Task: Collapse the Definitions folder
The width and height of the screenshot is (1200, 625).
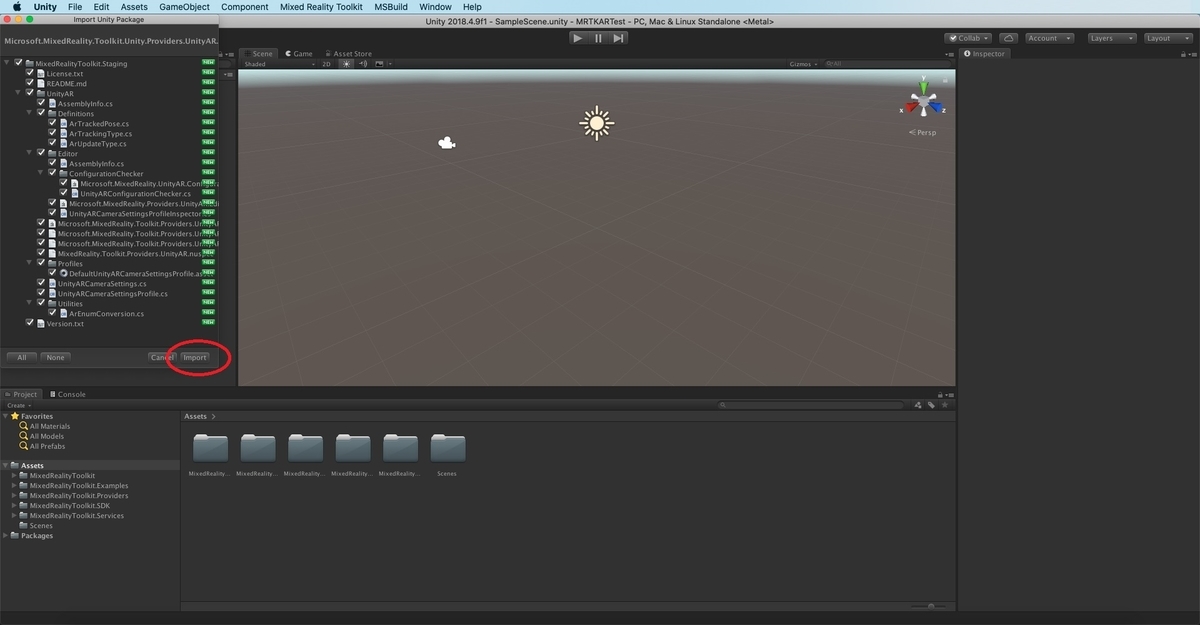Action: pyautogui.click(x=30, y=113)
